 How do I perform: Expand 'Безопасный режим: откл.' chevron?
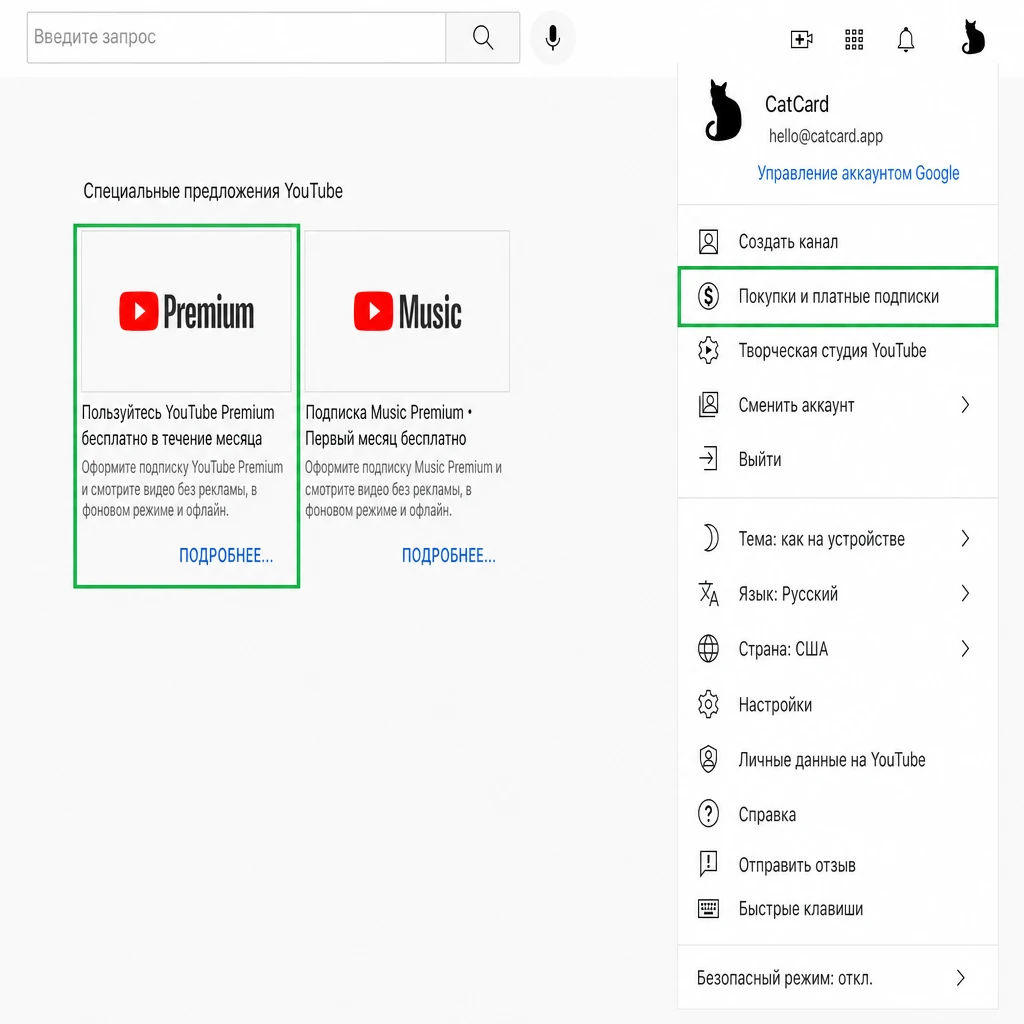pyautogui.click(x=961, y=978)
